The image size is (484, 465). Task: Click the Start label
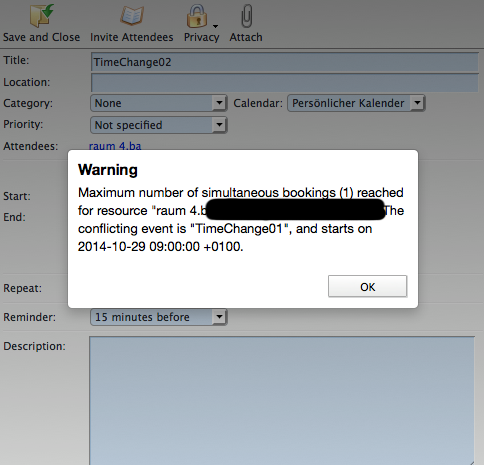tap(17, 196)
